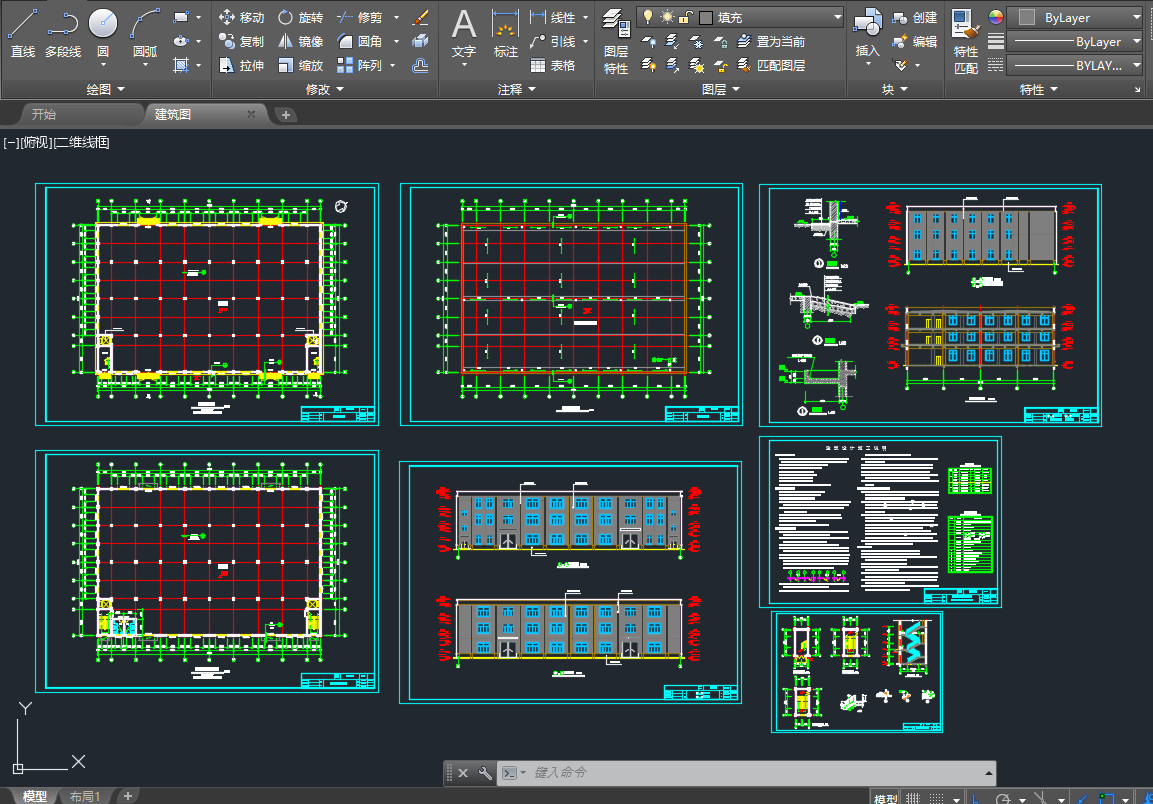The width and height of the screenshot is (1153, 804).
Task: Open the ByLayer lineweight dropdown
Action: [x=1075, y=41]
